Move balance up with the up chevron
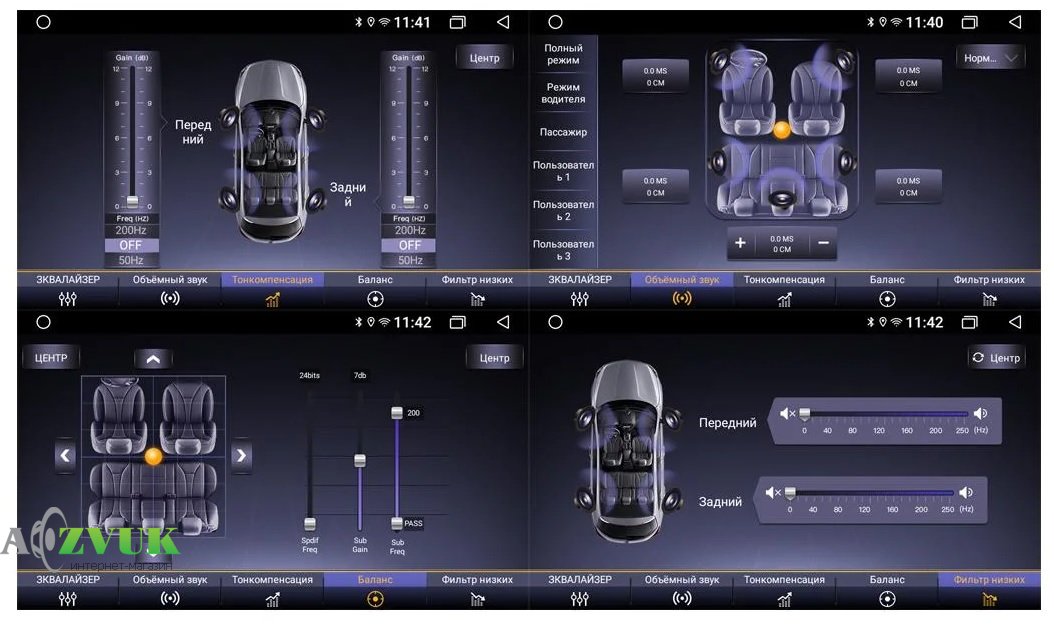 (153, 359)
